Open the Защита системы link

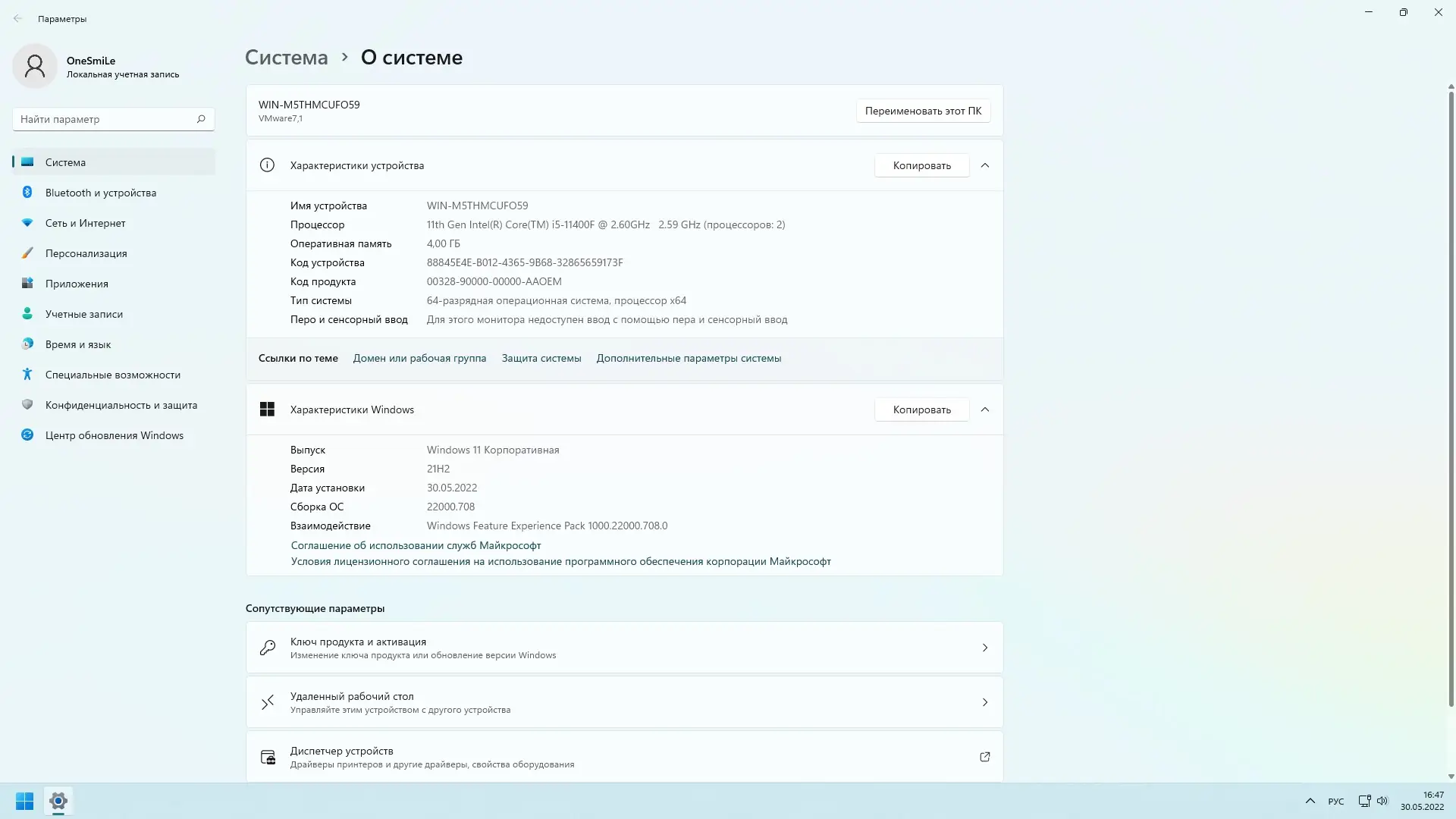[x=541, y=358]
